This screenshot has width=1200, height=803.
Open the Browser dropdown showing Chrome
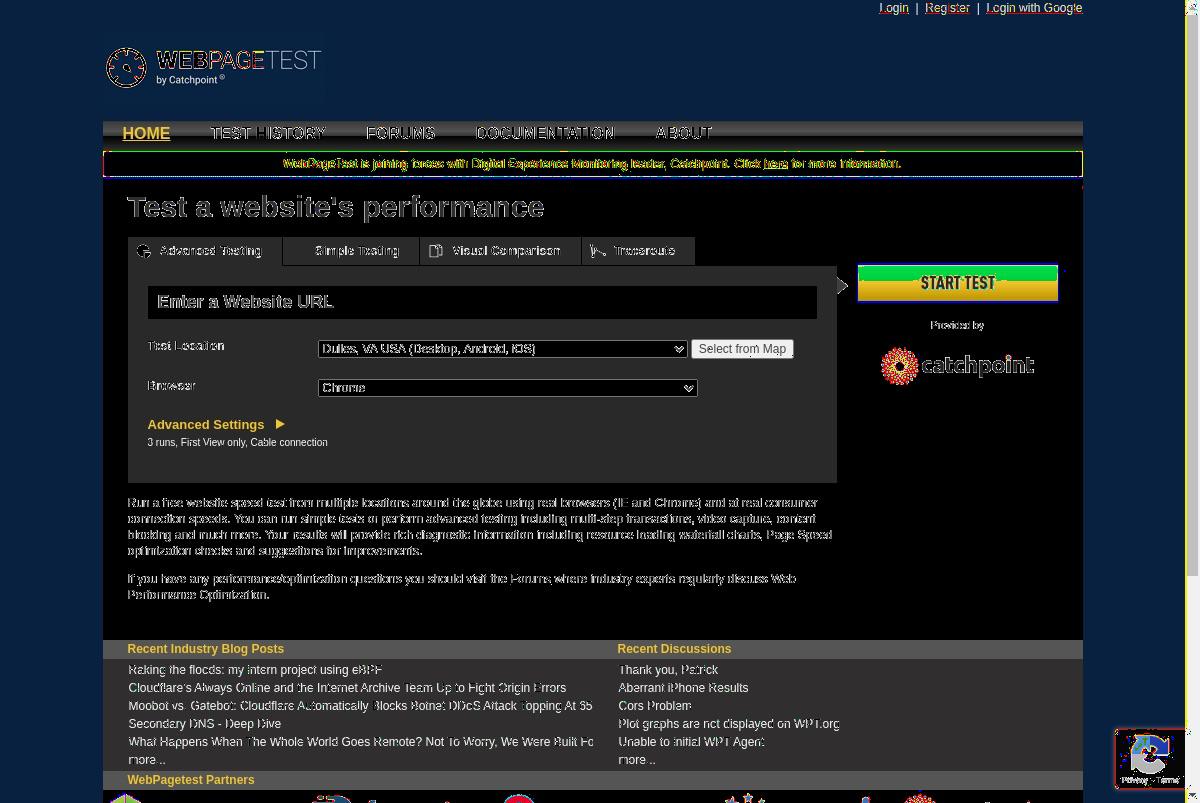coord(507,388)
